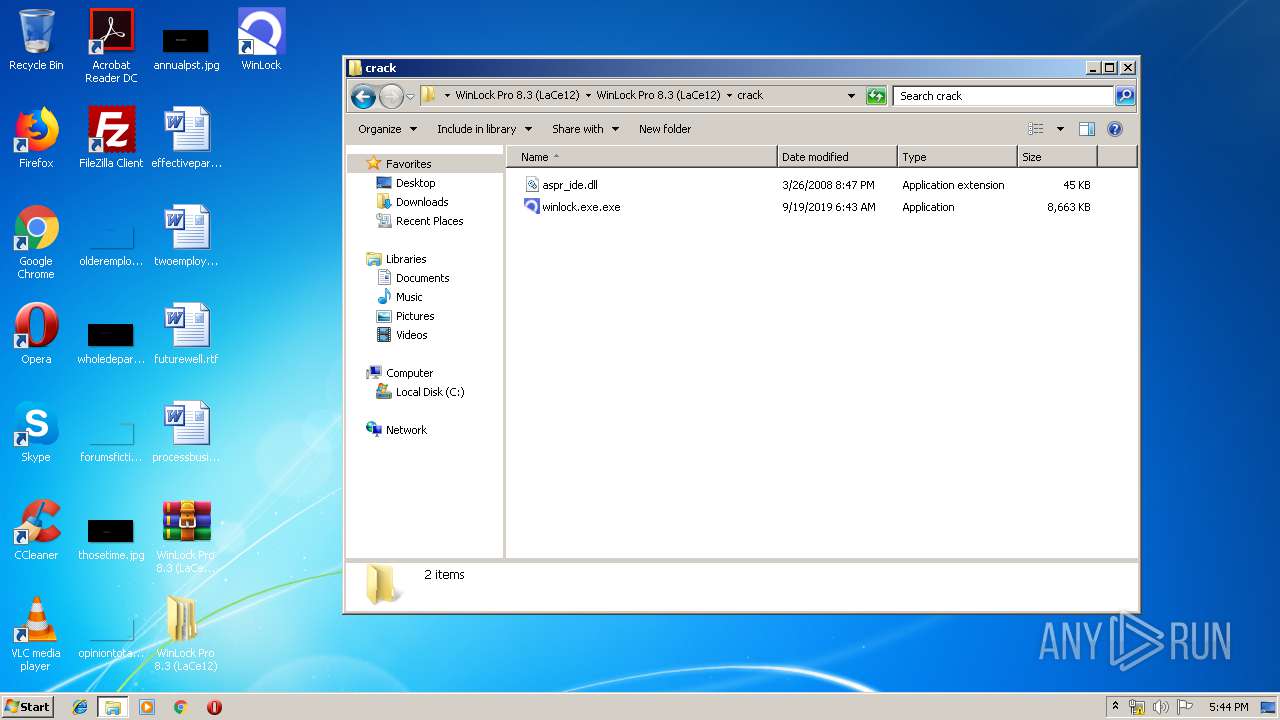Open the Music library
1280x720 pixels.
tap(409, 297)
